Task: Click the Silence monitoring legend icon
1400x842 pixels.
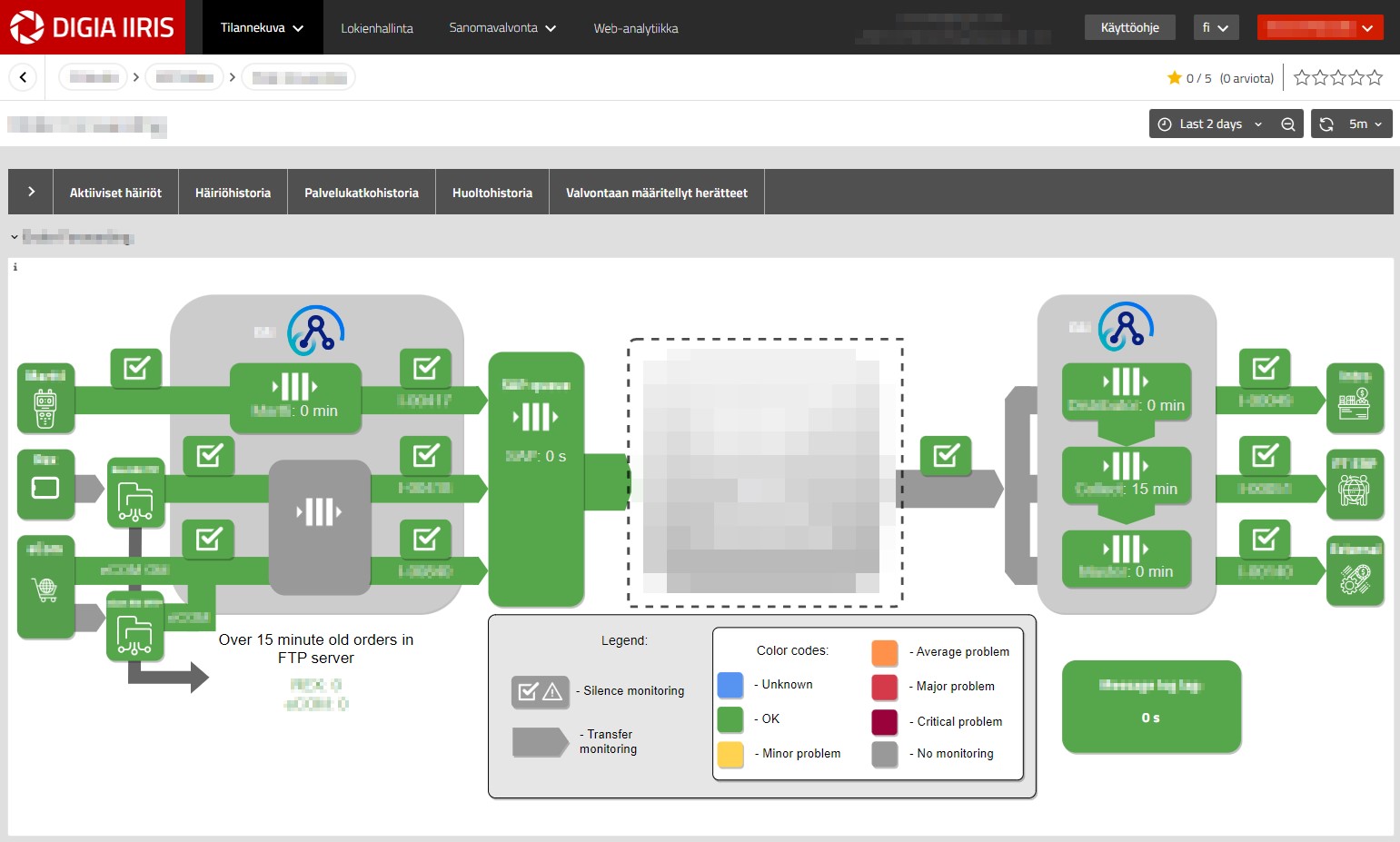Action: pyautogui.click(x=540, y=692)
